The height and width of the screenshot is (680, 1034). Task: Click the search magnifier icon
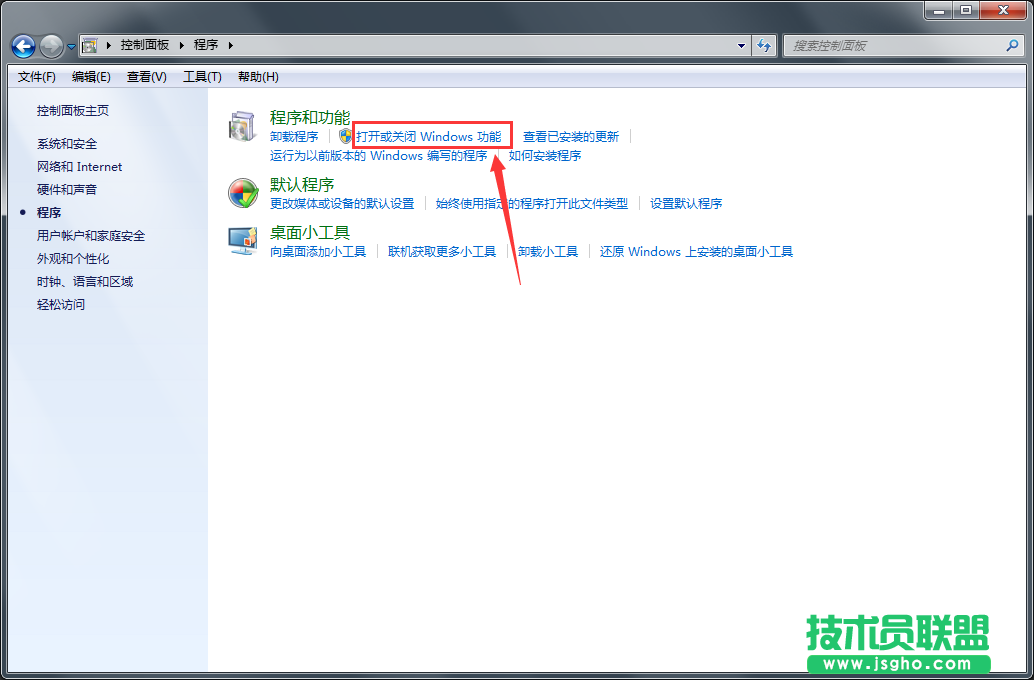[x=1012, y=45]
